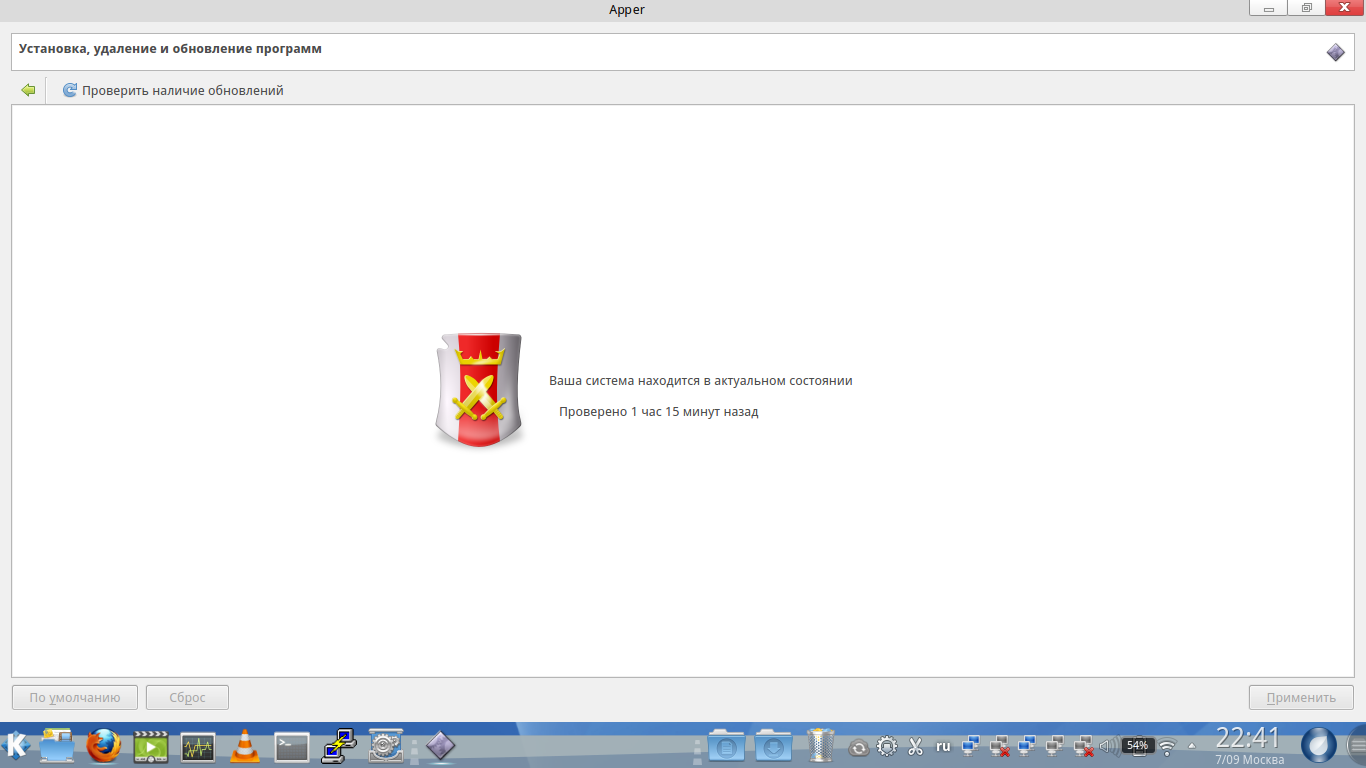The height and width of the screenshot is (768, 1366).
Task: Open the KDE application launcher menu
Action: coord(16,745)
